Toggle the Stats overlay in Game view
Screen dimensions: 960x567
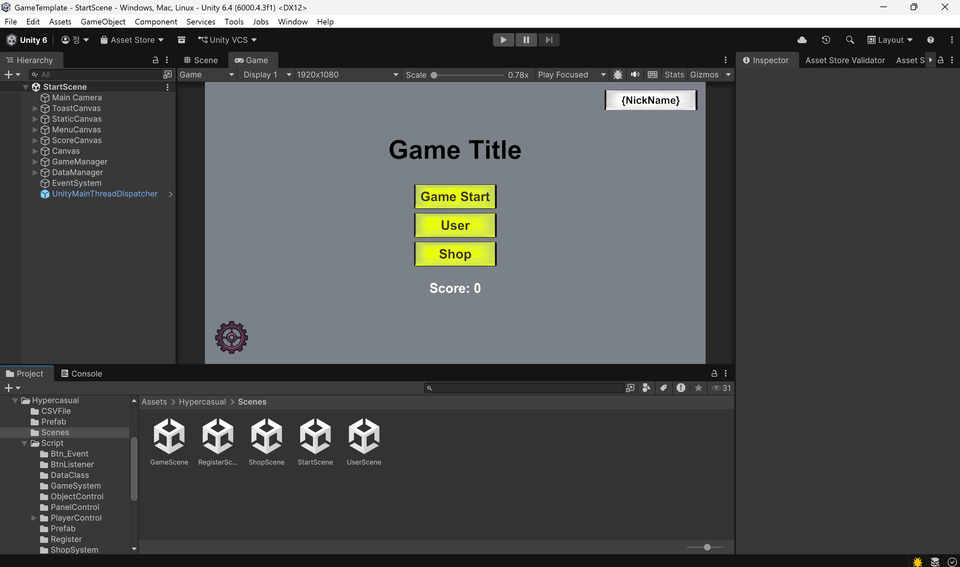point(674,75)
